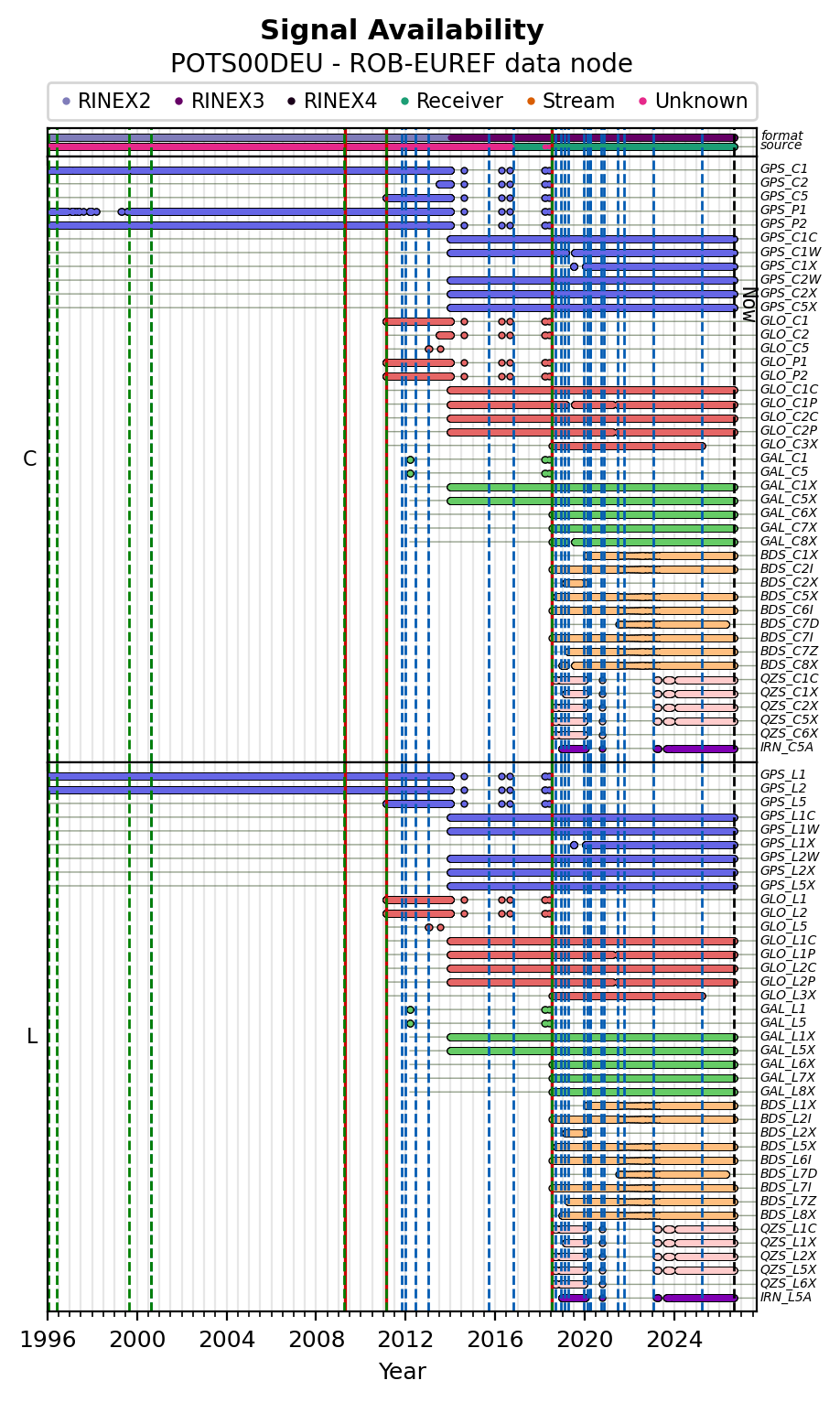Click the Signal Availability title
The width and height of the screenshot is (840, 1402).
tap(402, 31)
